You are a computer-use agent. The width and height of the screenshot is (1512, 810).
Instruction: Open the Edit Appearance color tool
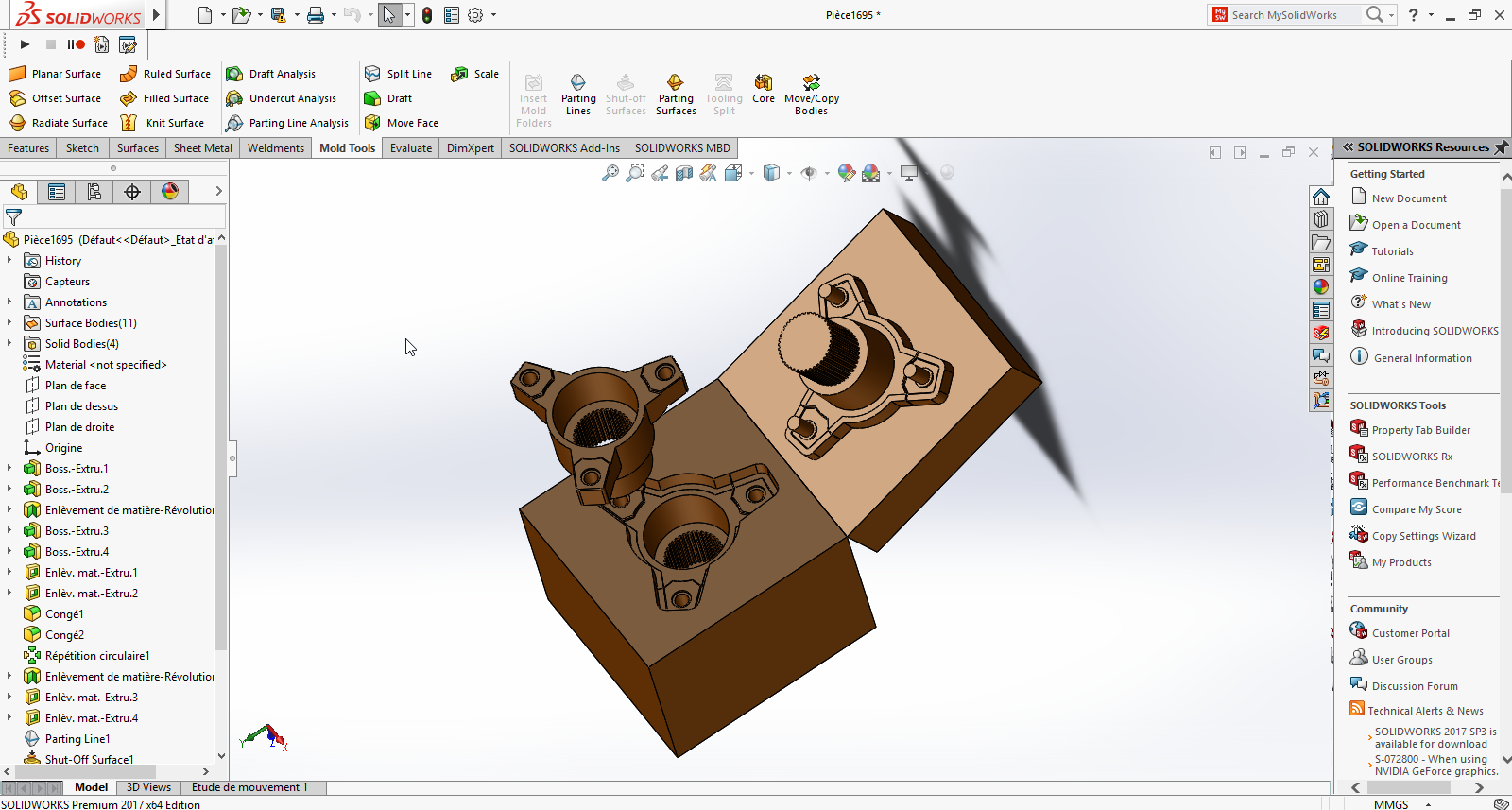847,173
